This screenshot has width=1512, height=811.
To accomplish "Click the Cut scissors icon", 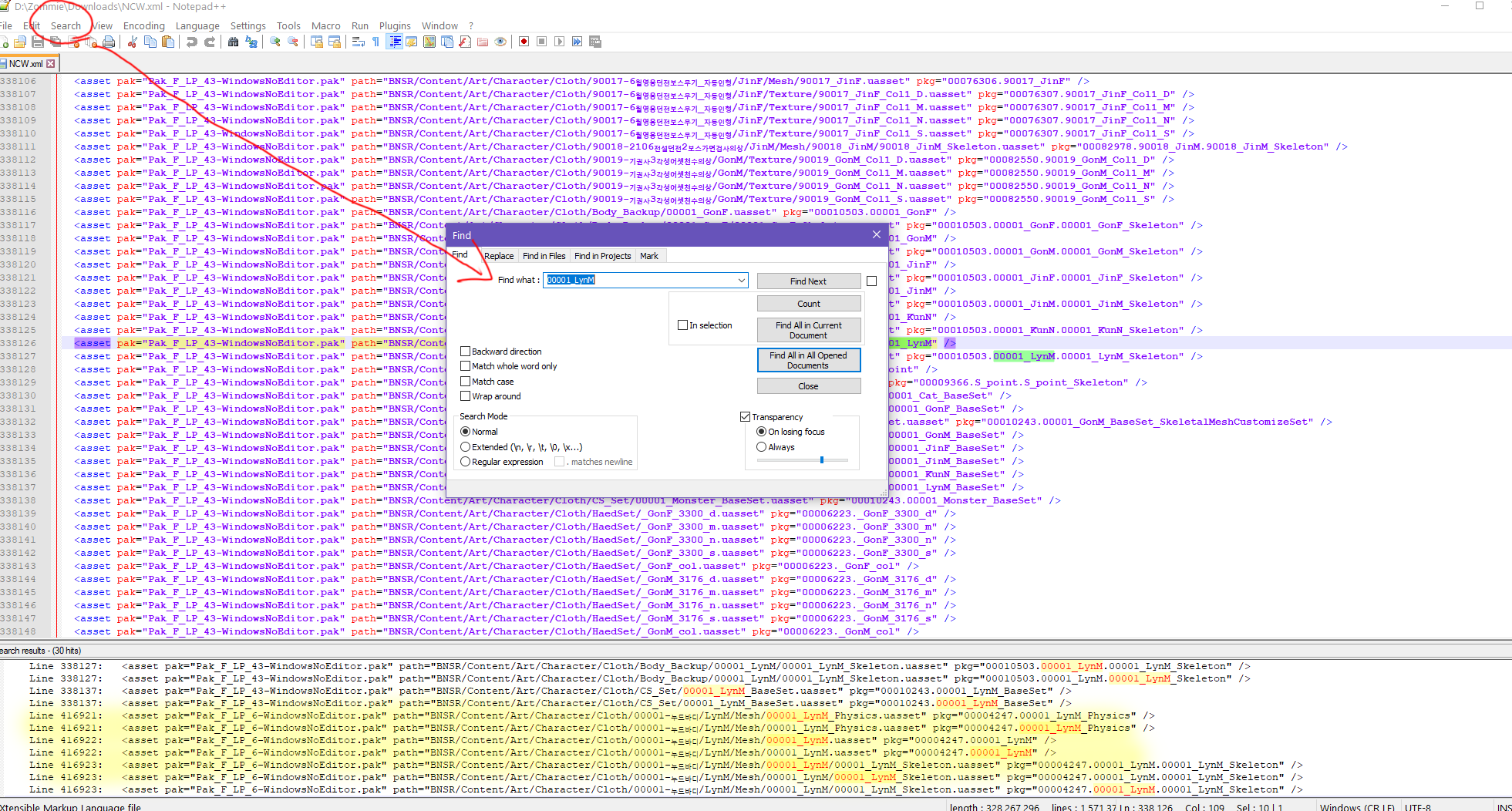I will pyautogui.click(x=133, y=42).
